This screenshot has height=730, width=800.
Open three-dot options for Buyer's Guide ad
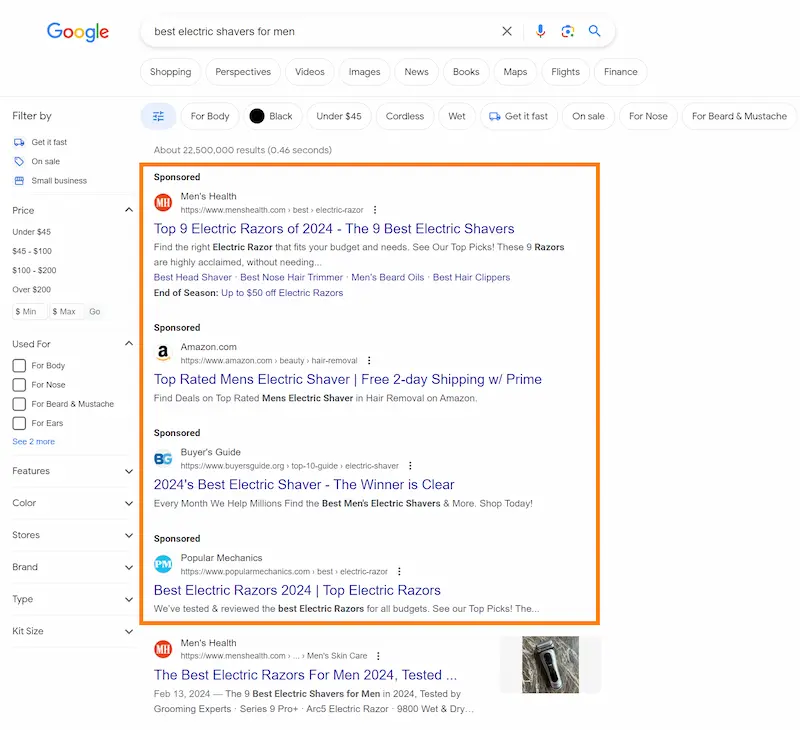(410, 466)
